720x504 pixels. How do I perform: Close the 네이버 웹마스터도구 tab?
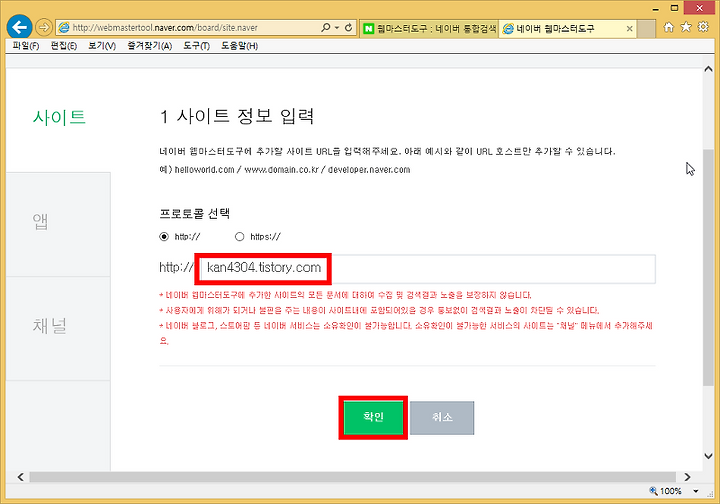630,28
